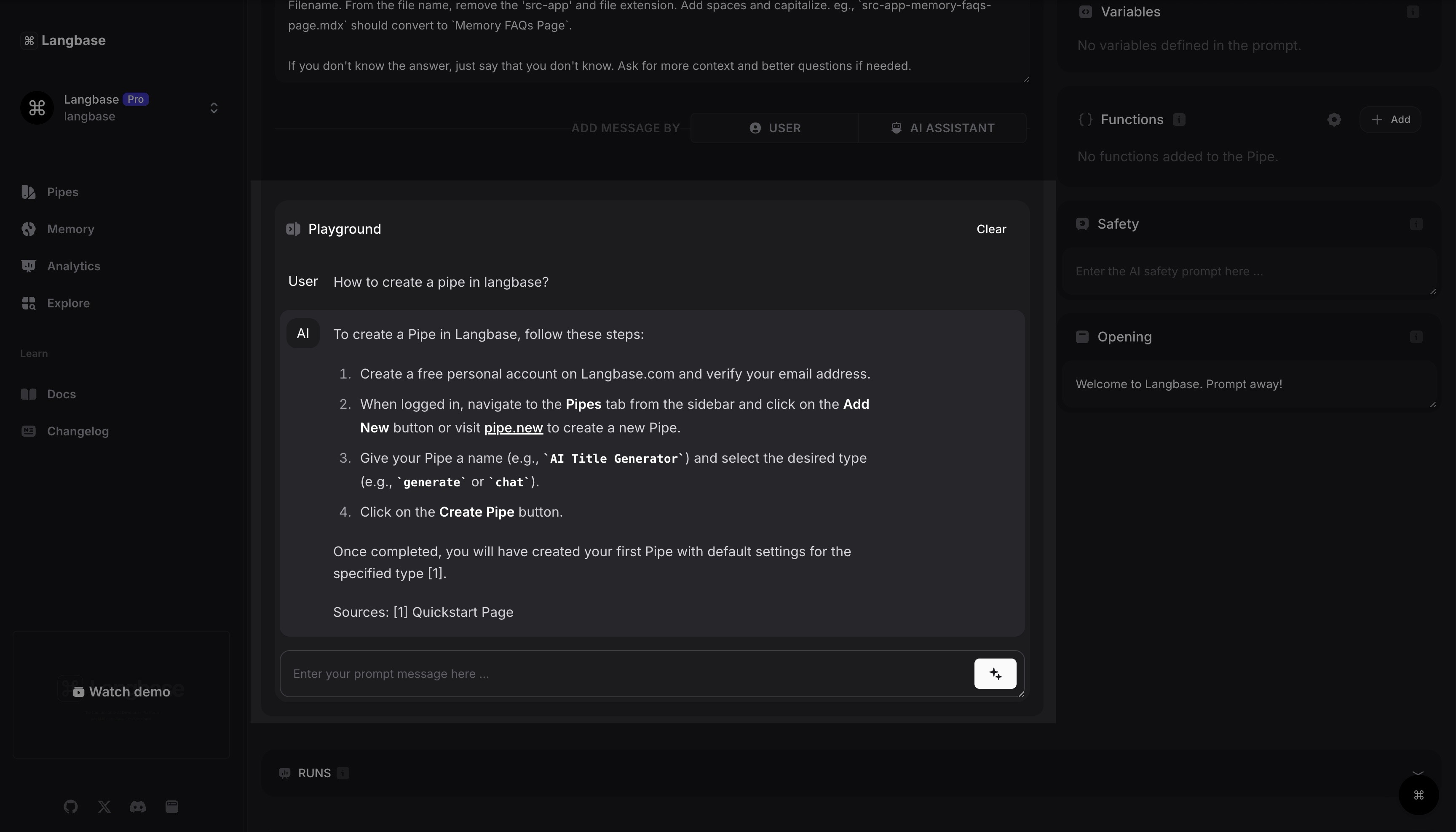1456x832 pixels.
Task: Clear the Playground conversation
Action: (x=990, y=229)
